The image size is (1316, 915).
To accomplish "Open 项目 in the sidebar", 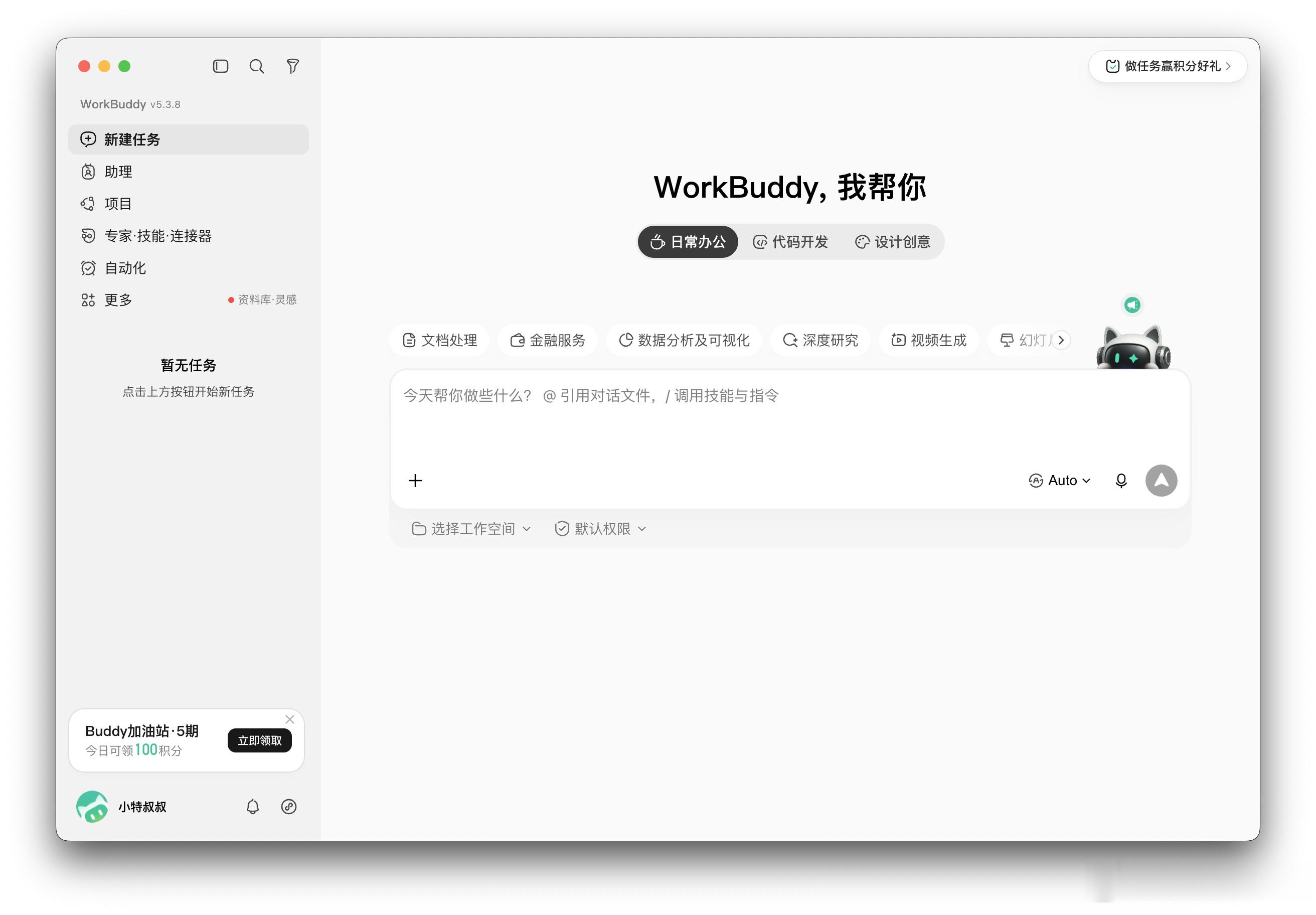I will [189, 204].
